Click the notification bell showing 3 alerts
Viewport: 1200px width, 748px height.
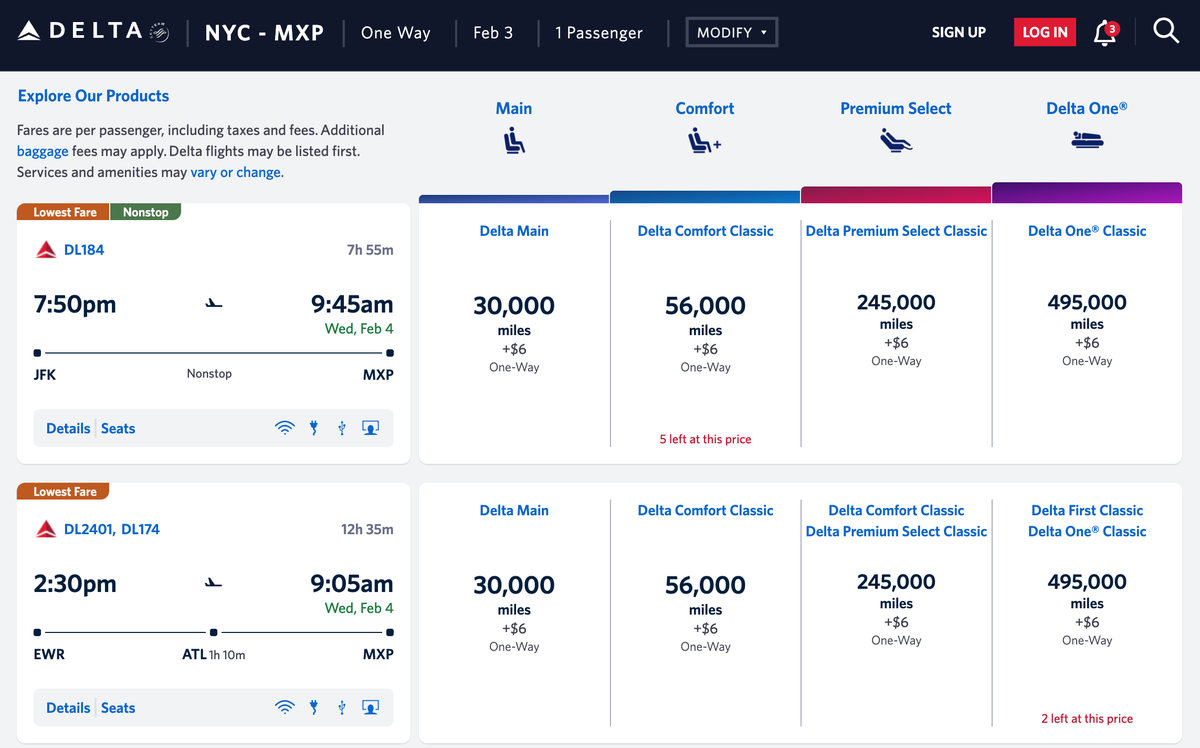pyautogui.click(x=1104, y=31)
